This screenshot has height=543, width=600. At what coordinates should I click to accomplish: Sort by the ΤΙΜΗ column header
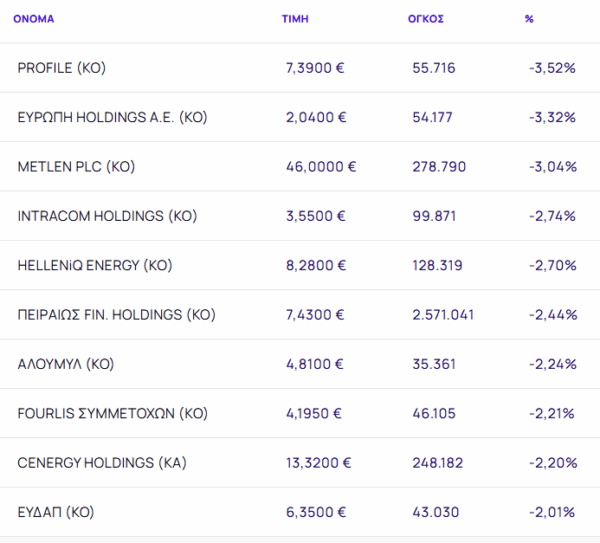tap(295, 19)
